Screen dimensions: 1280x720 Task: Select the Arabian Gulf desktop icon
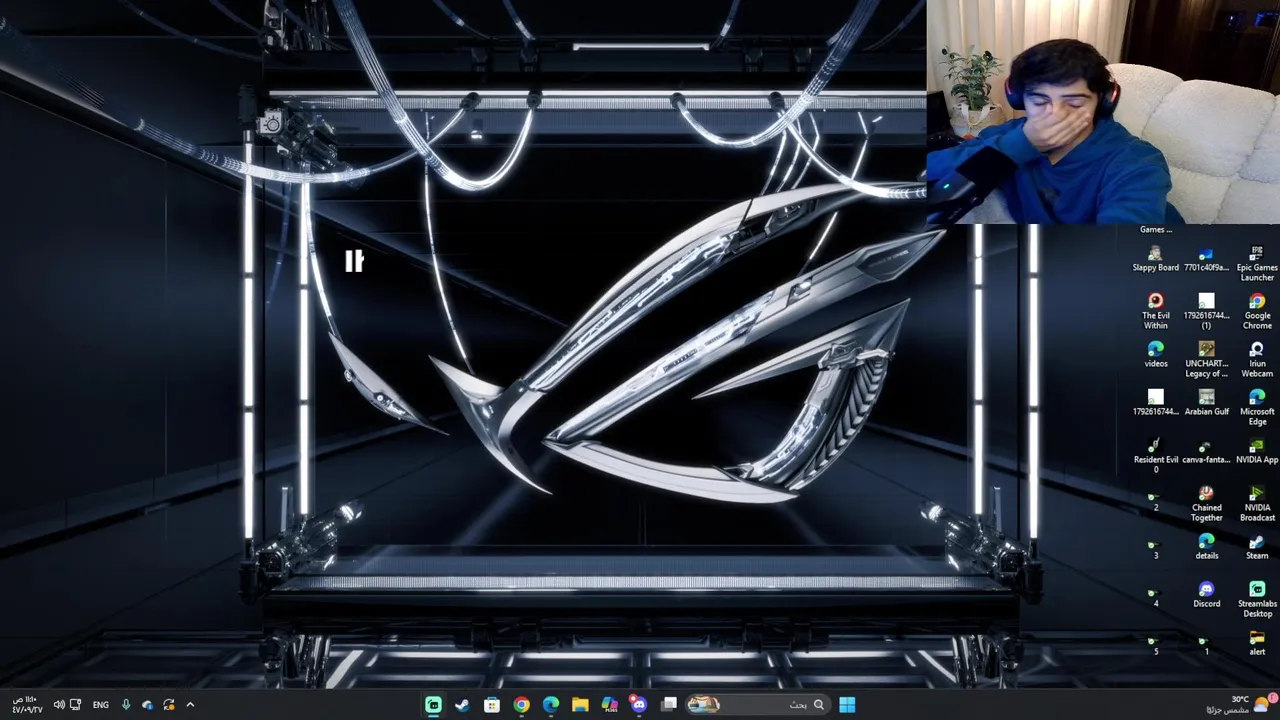1206,403
